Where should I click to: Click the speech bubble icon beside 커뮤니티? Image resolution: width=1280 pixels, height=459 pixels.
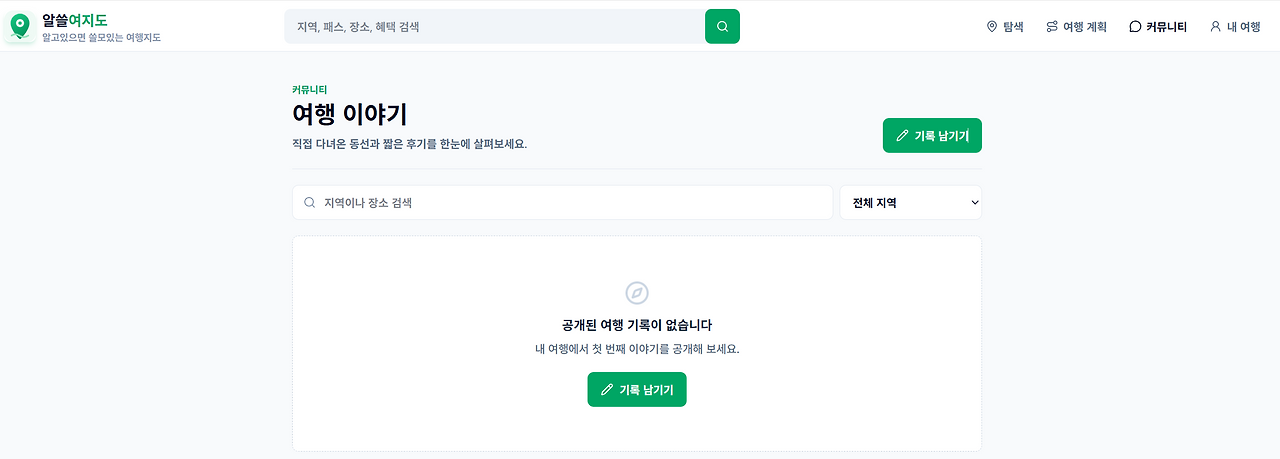point(1135,27)
